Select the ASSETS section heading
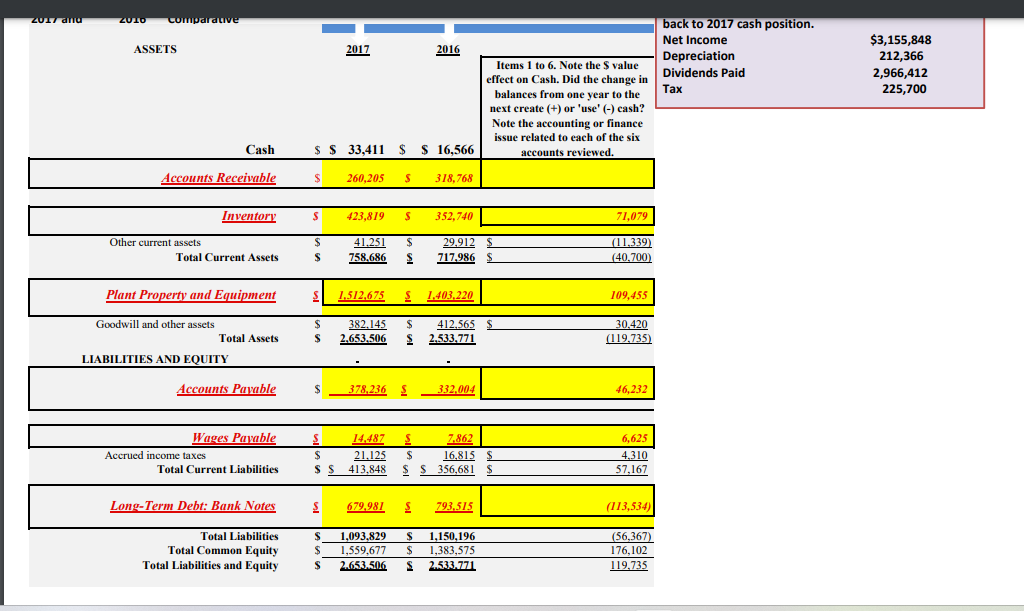 pos(155,50)
